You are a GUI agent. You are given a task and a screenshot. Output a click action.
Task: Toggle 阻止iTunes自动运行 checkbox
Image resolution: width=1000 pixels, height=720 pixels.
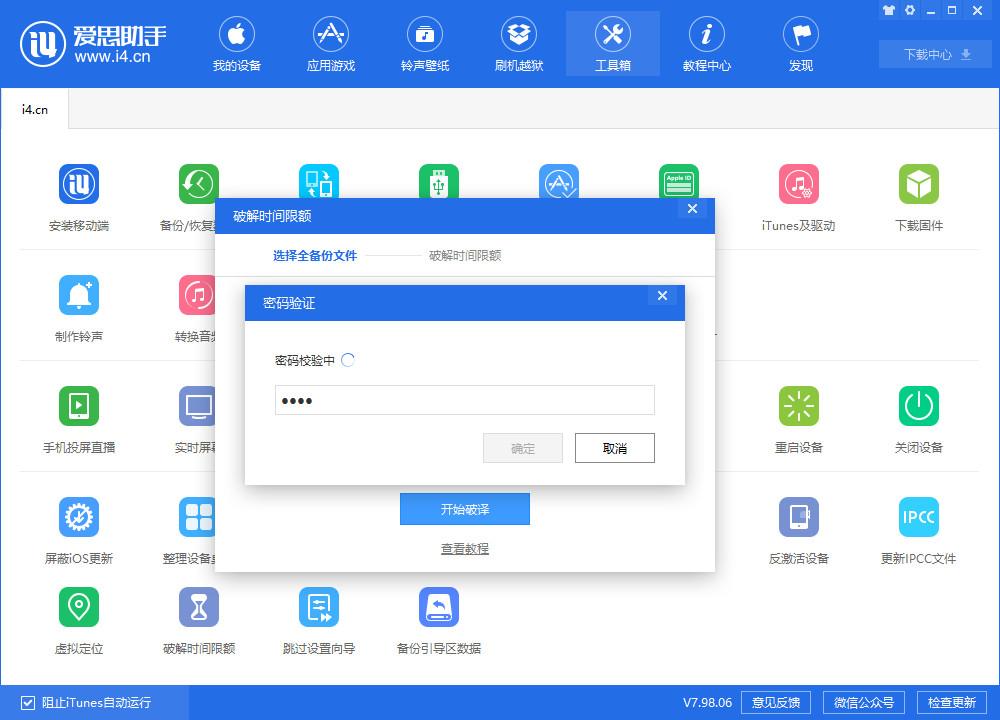(27, 703)
